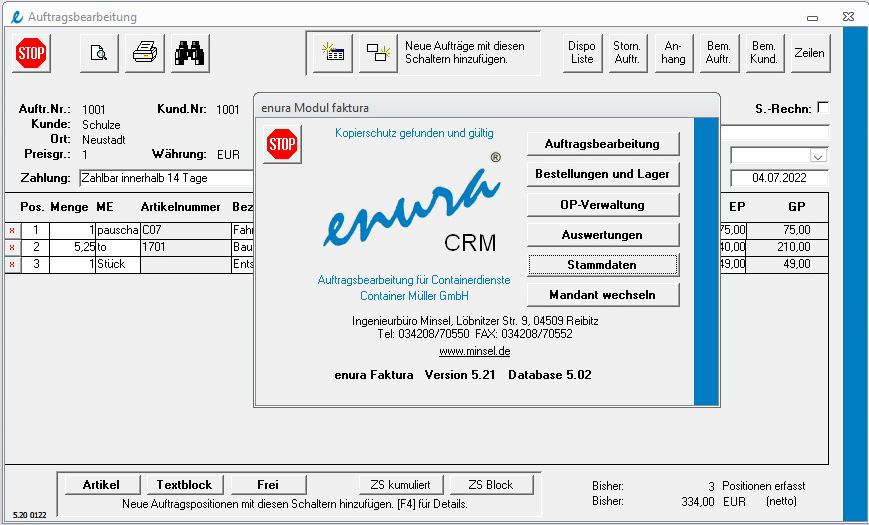Viewport: 869px width, 525px height.
Task: Click the printer icon in toolbar
Action: [x=145, y=53]
